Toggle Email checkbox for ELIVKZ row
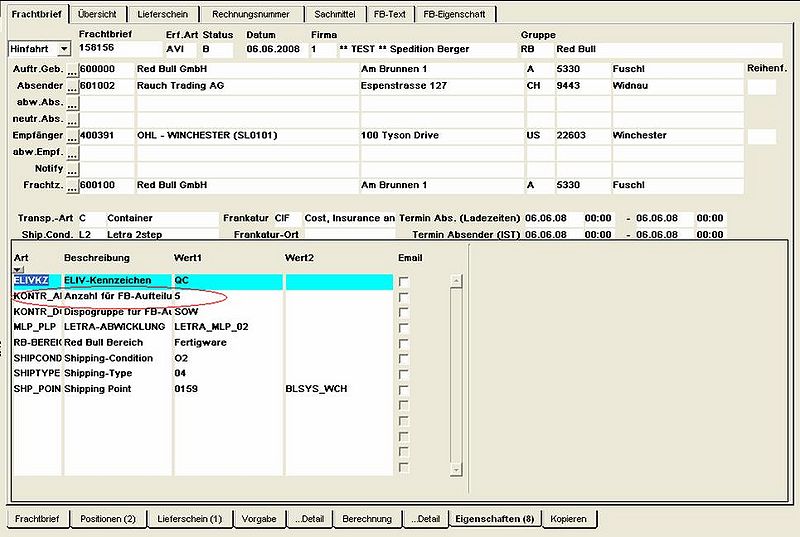The height and width of the screenshot is (537, 800). pyautogui.click(x=404, y=282)
